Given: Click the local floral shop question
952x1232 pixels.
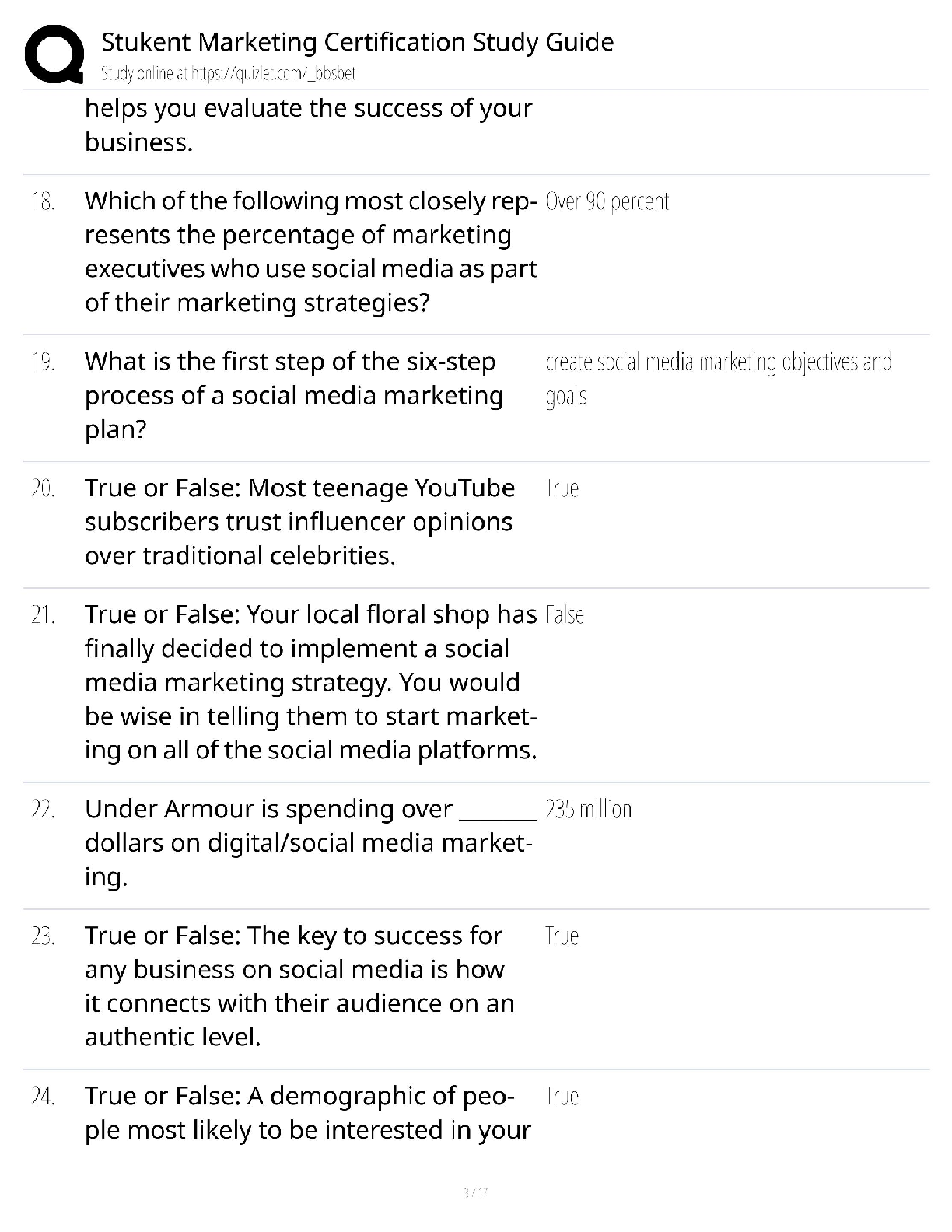Looking at the screenshot, I should click(x=310, y=682).
